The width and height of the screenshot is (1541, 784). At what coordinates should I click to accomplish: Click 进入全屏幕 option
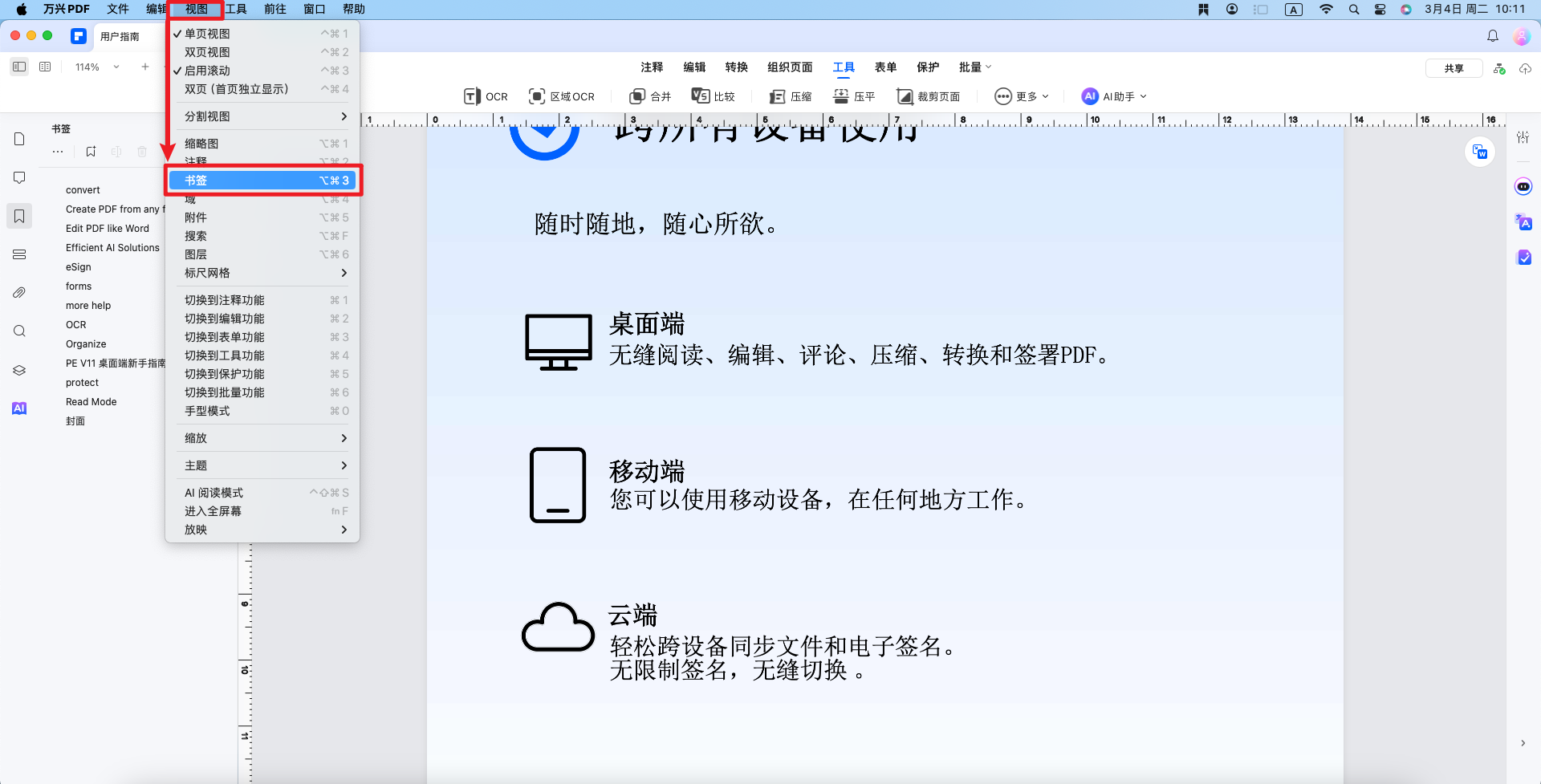click(262, 511)
